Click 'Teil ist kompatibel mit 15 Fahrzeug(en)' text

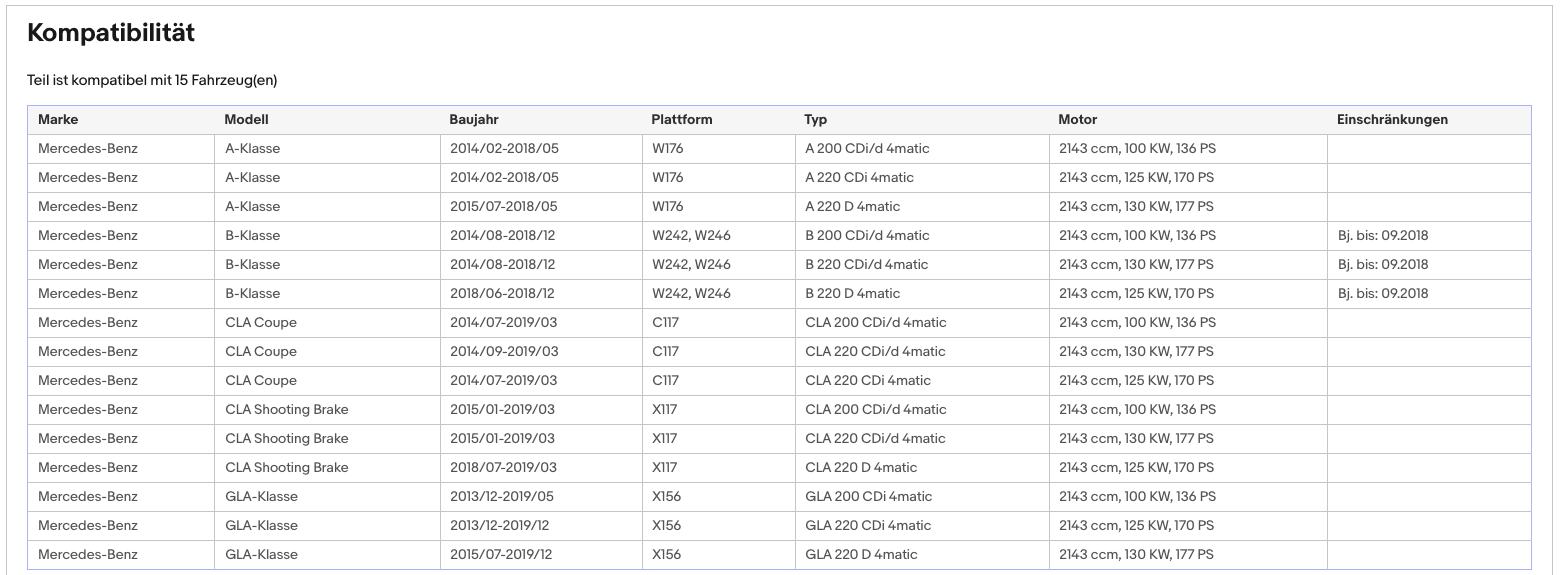tap(152, 80)
